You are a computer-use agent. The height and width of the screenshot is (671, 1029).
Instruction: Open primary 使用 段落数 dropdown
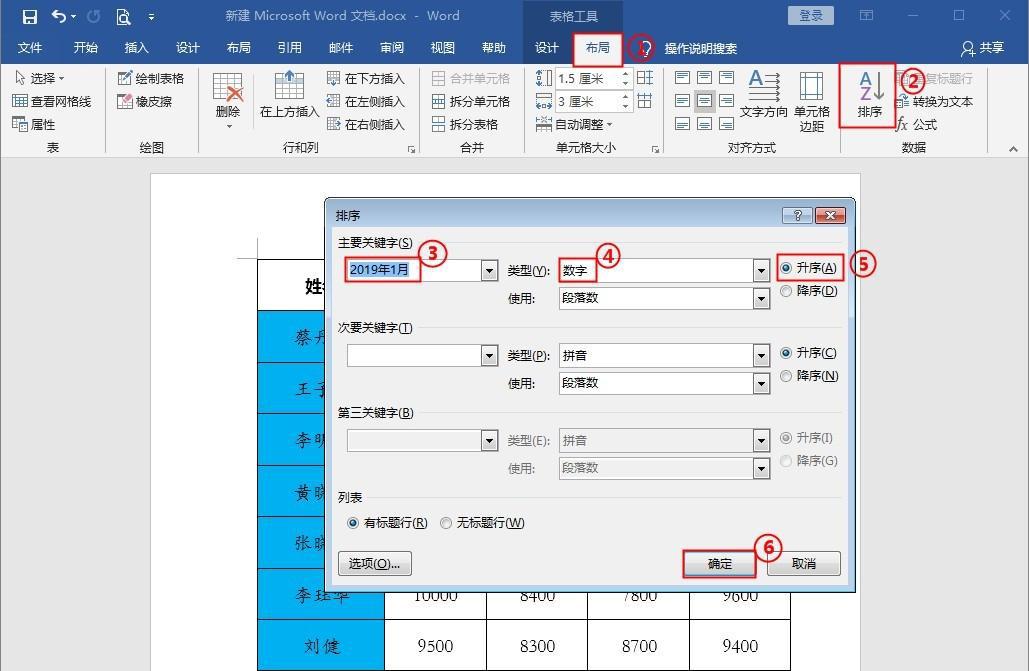pos(761,299)
